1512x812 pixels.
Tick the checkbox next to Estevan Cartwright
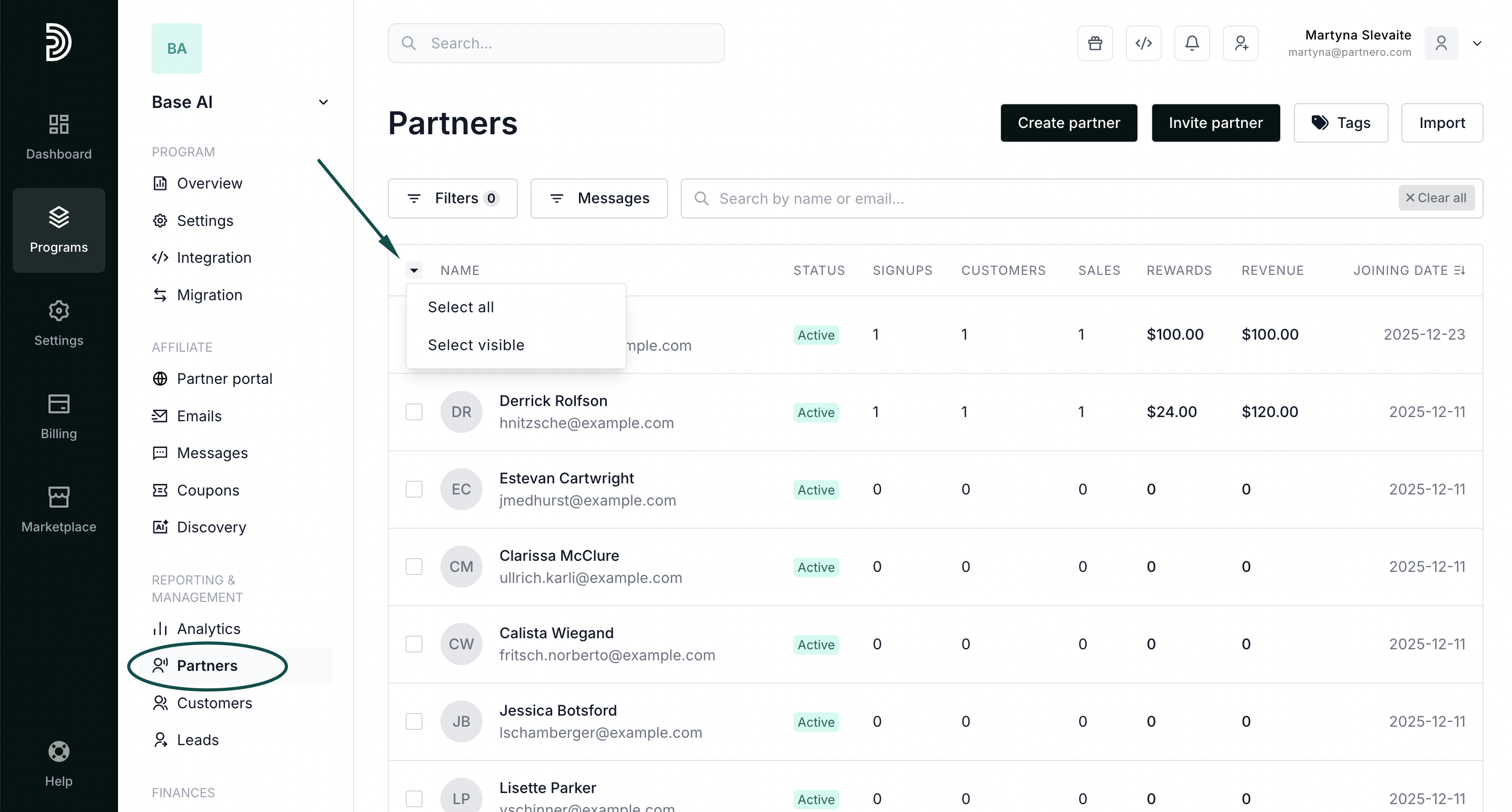click(414, 489)
